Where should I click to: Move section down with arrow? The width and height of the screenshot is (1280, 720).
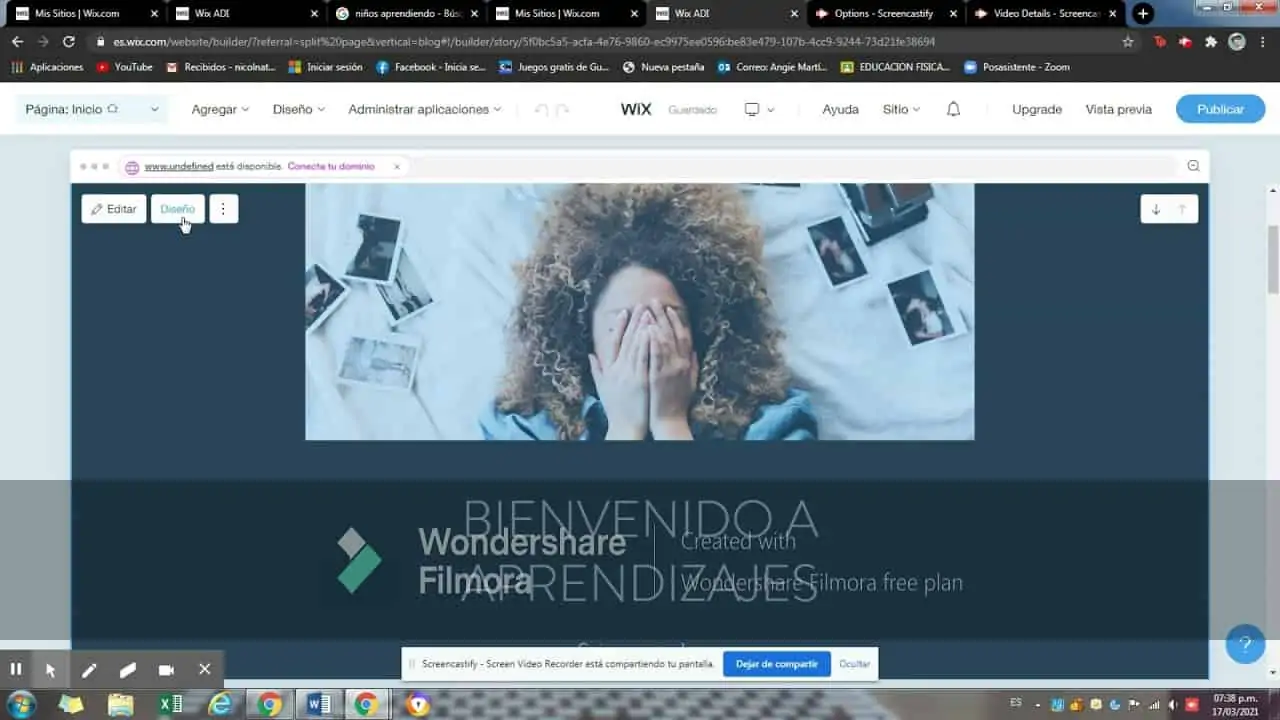click(x=1156, y=209)
